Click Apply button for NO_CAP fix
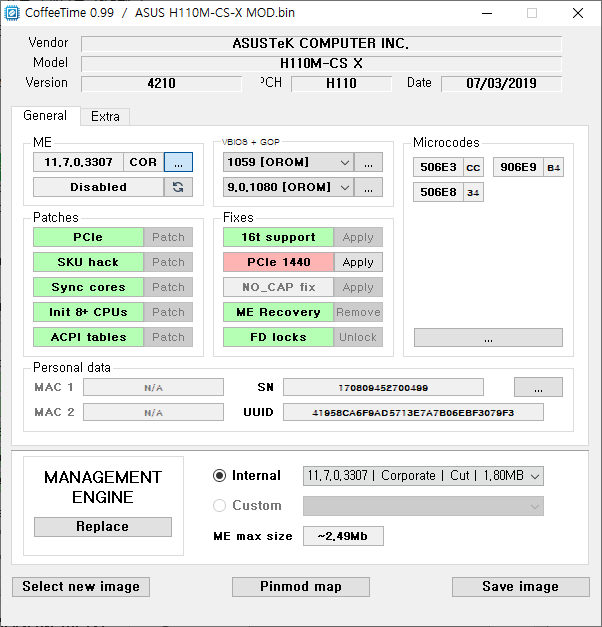This screenshot has width=602, height=627. pyautogui.click(x=358, y=287)
